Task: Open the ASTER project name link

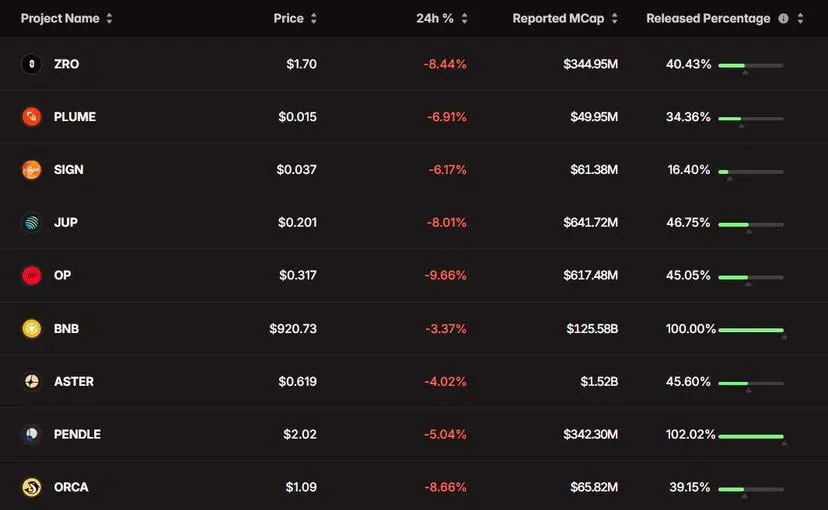Action: pos(75,381)
